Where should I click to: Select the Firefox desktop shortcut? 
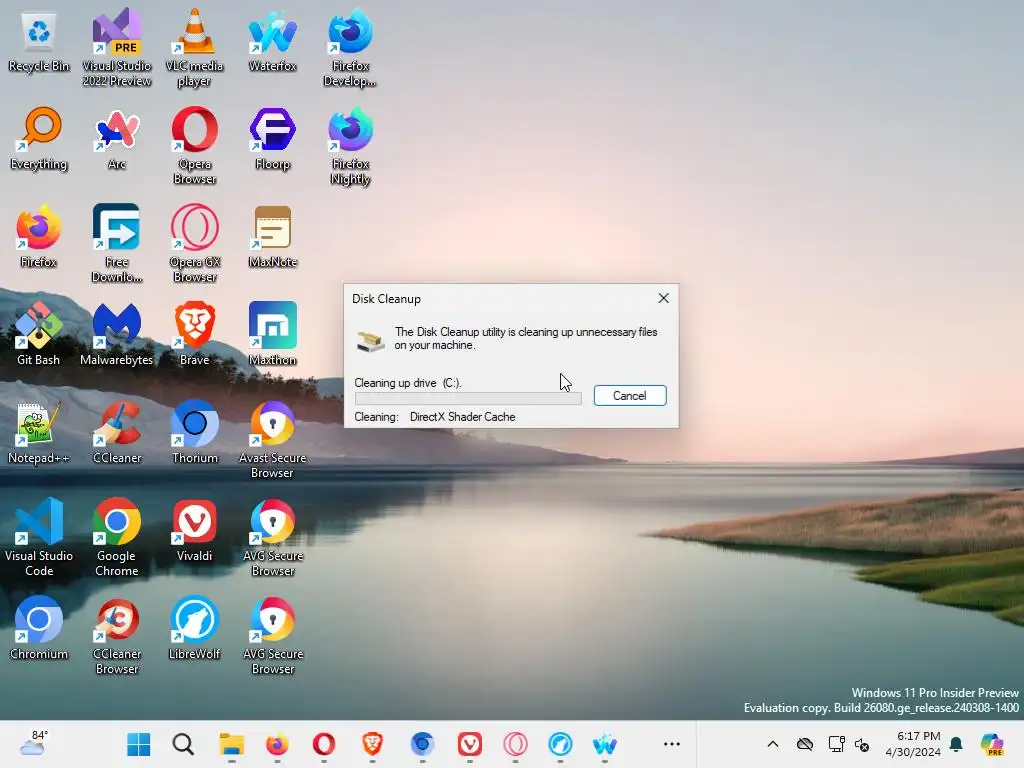coord(39,238)
